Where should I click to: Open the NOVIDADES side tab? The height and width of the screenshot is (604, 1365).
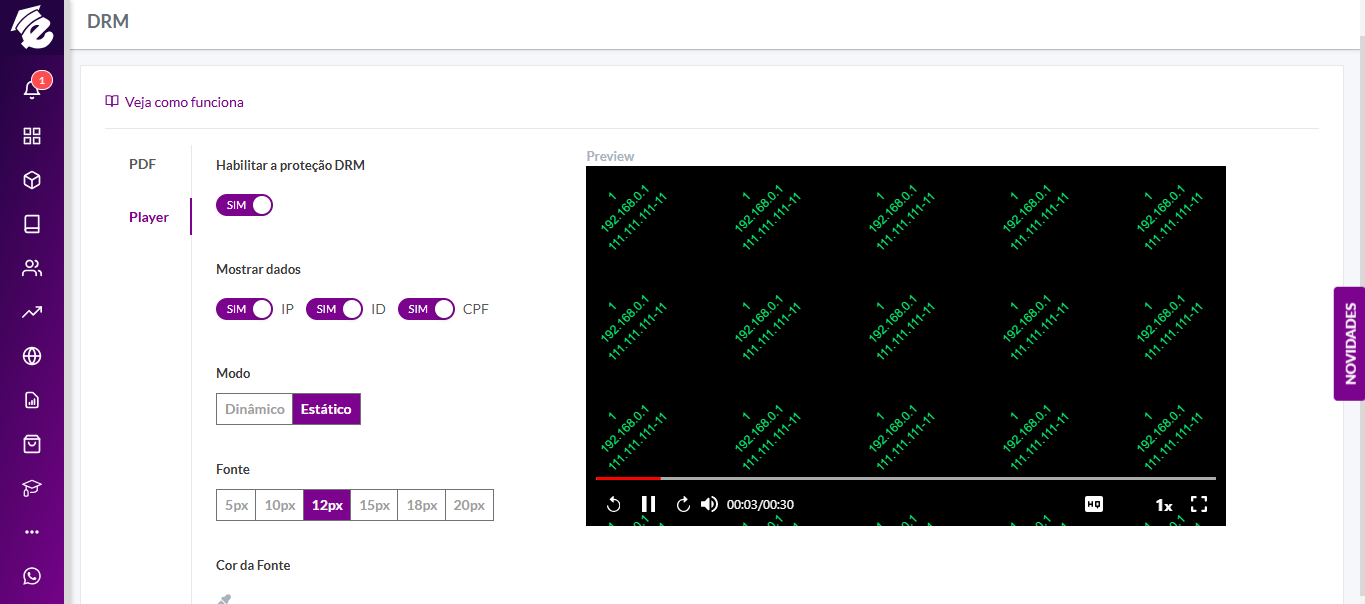click(x=1349, y=344)
